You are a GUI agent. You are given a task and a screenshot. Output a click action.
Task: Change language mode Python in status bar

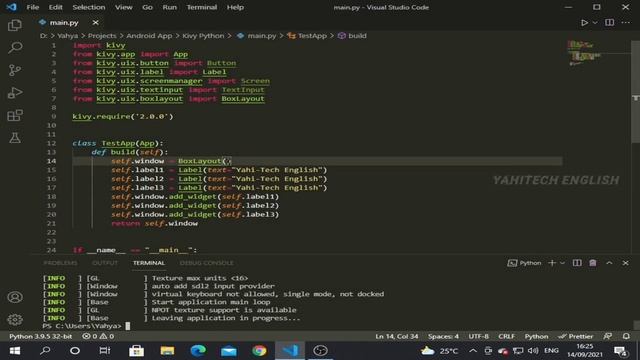coord(536,336)
